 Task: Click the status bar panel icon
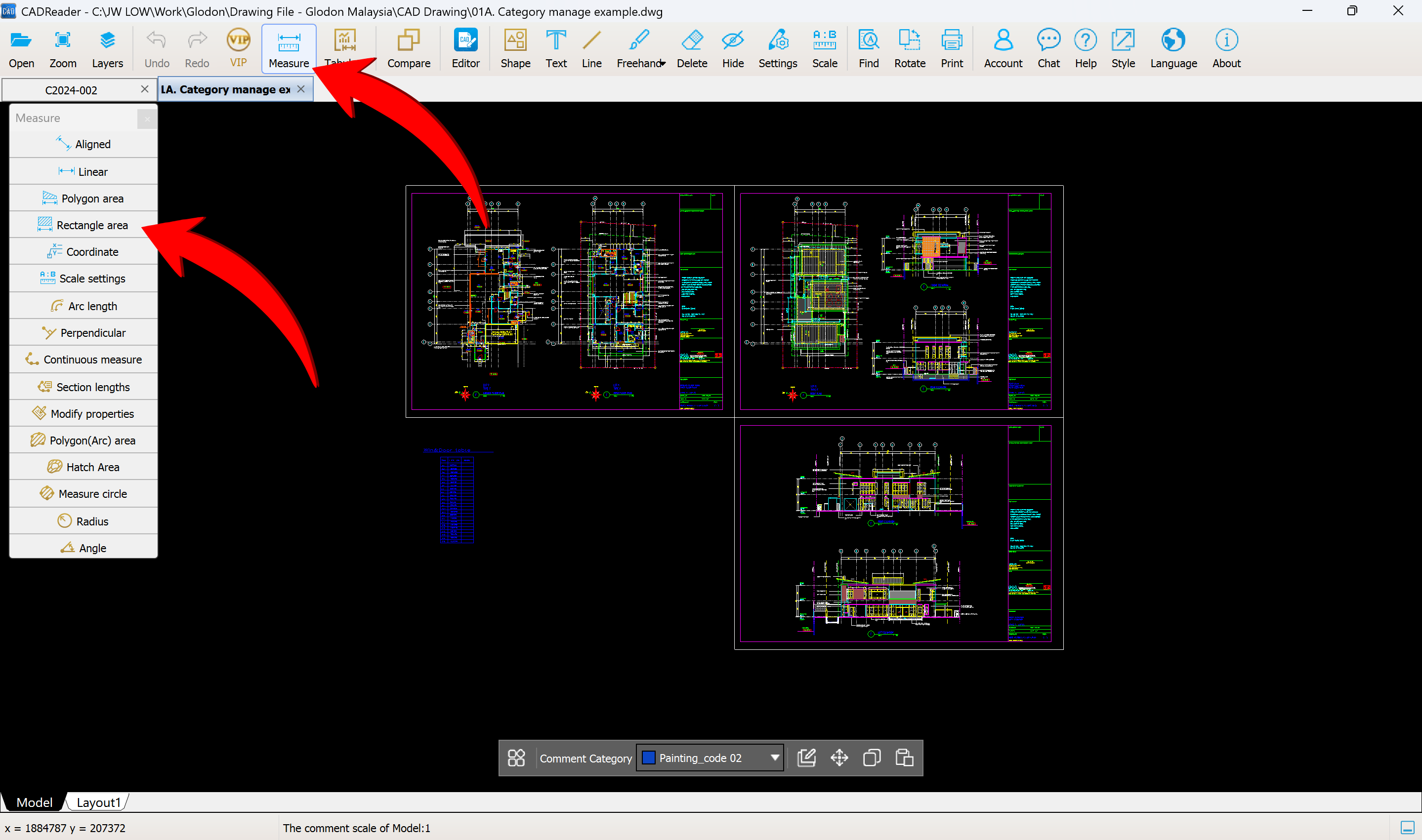point(1407,828)
